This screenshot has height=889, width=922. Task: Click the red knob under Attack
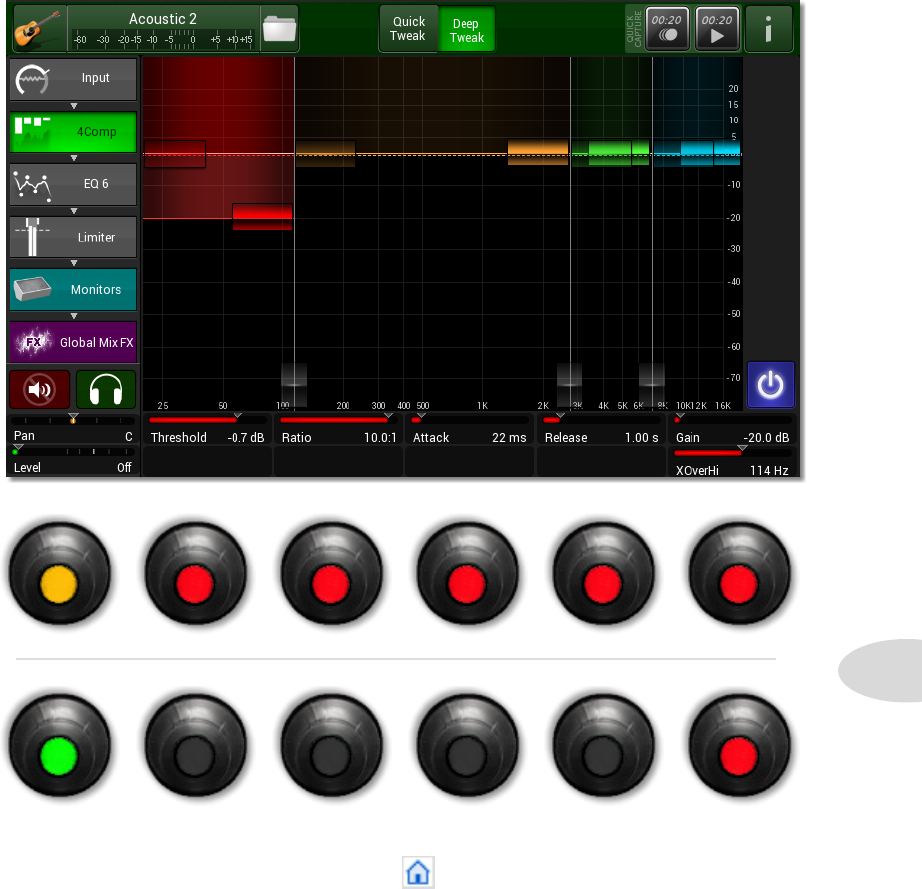467,573
